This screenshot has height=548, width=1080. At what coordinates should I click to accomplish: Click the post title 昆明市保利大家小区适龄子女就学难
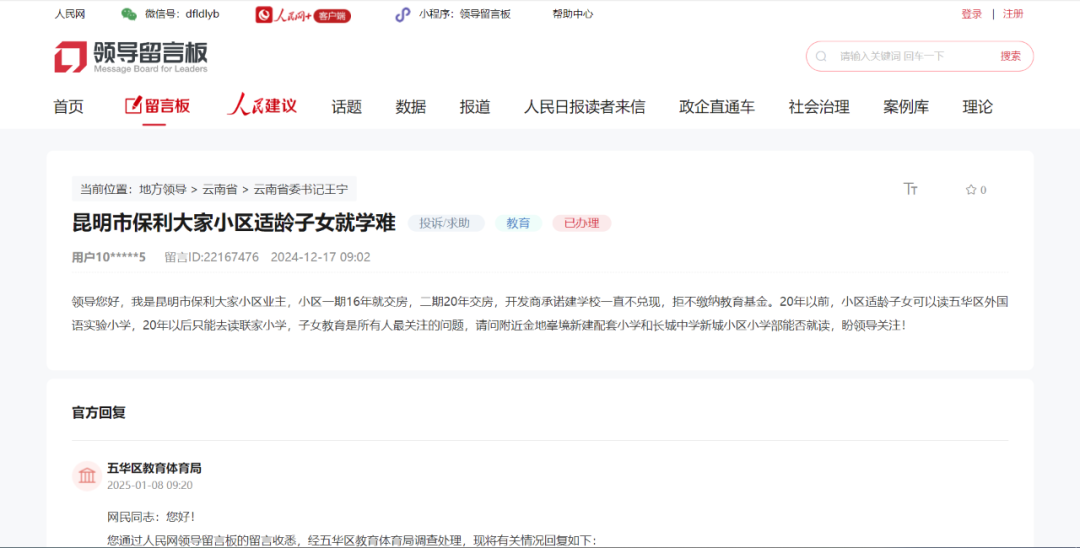pyautogui.click(x=234, y=223)
